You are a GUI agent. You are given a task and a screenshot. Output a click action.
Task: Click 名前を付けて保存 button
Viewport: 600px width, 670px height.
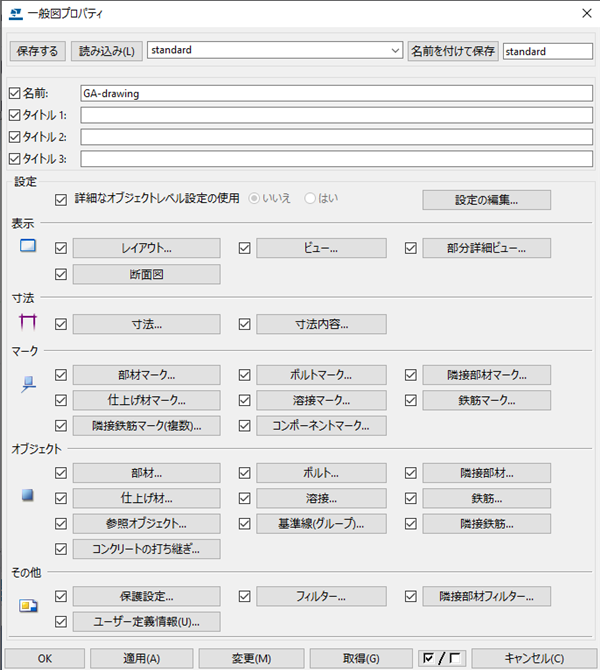tap(453, 50)
